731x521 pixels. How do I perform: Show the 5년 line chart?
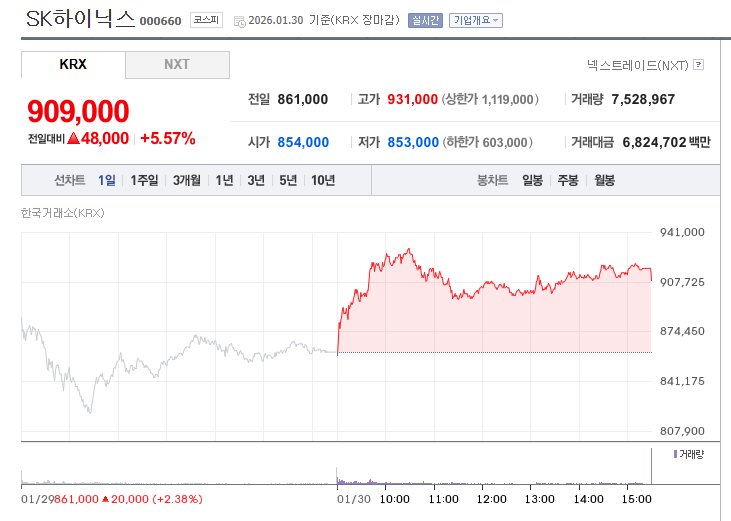pos(288,180)
